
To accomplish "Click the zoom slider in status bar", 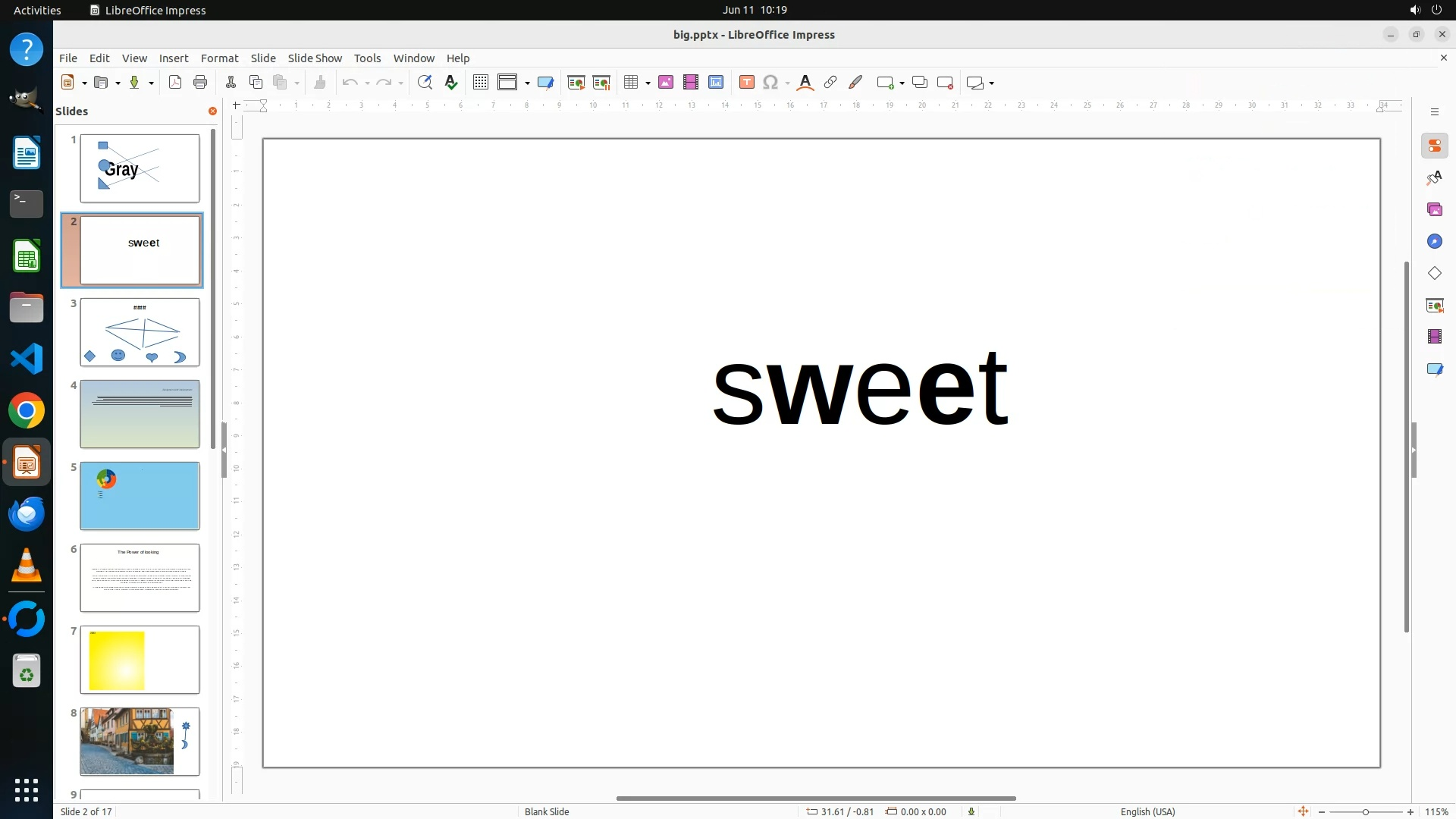I will (x=1365, y=811).
